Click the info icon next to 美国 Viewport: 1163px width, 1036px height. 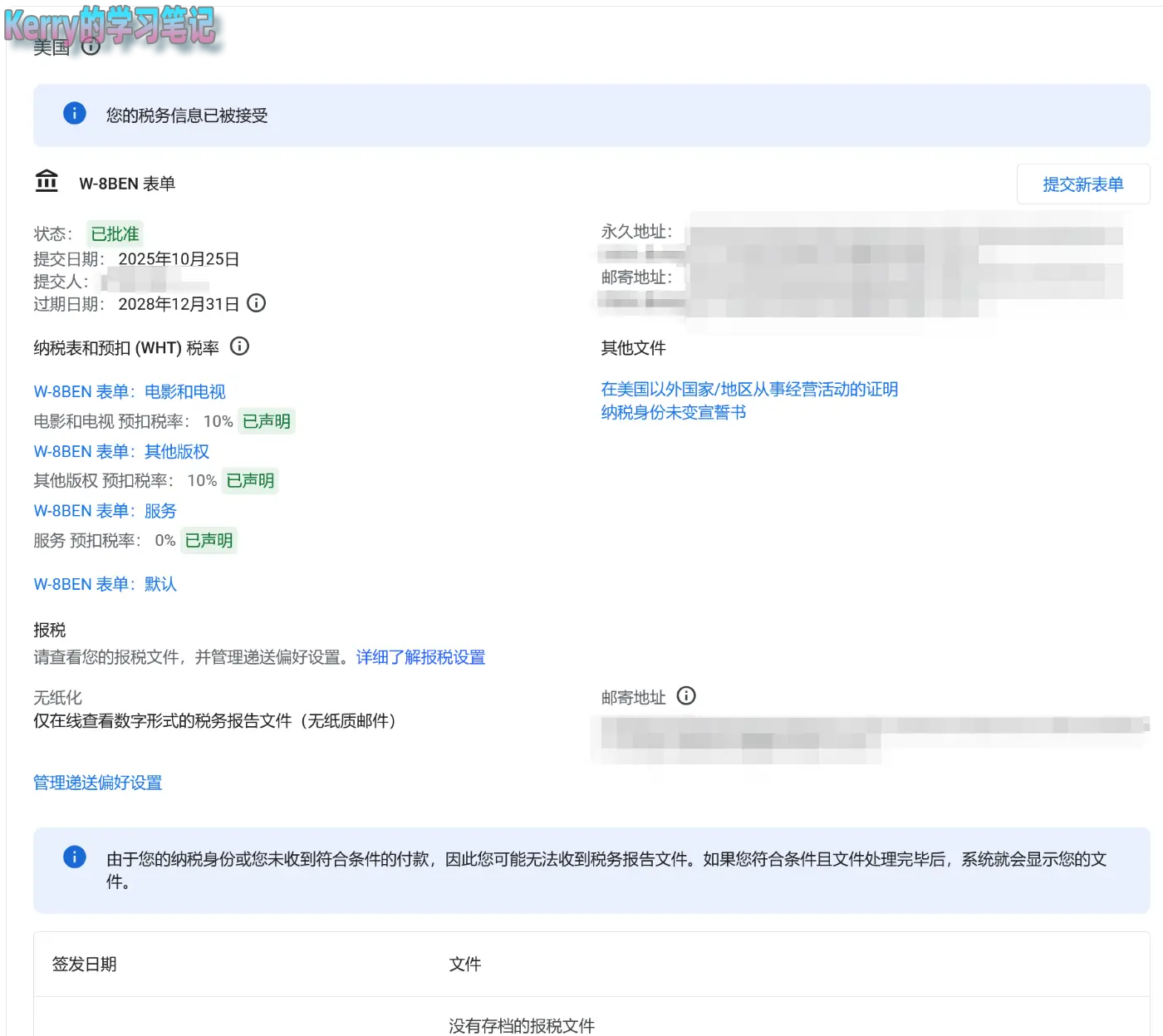click(91, 47)
